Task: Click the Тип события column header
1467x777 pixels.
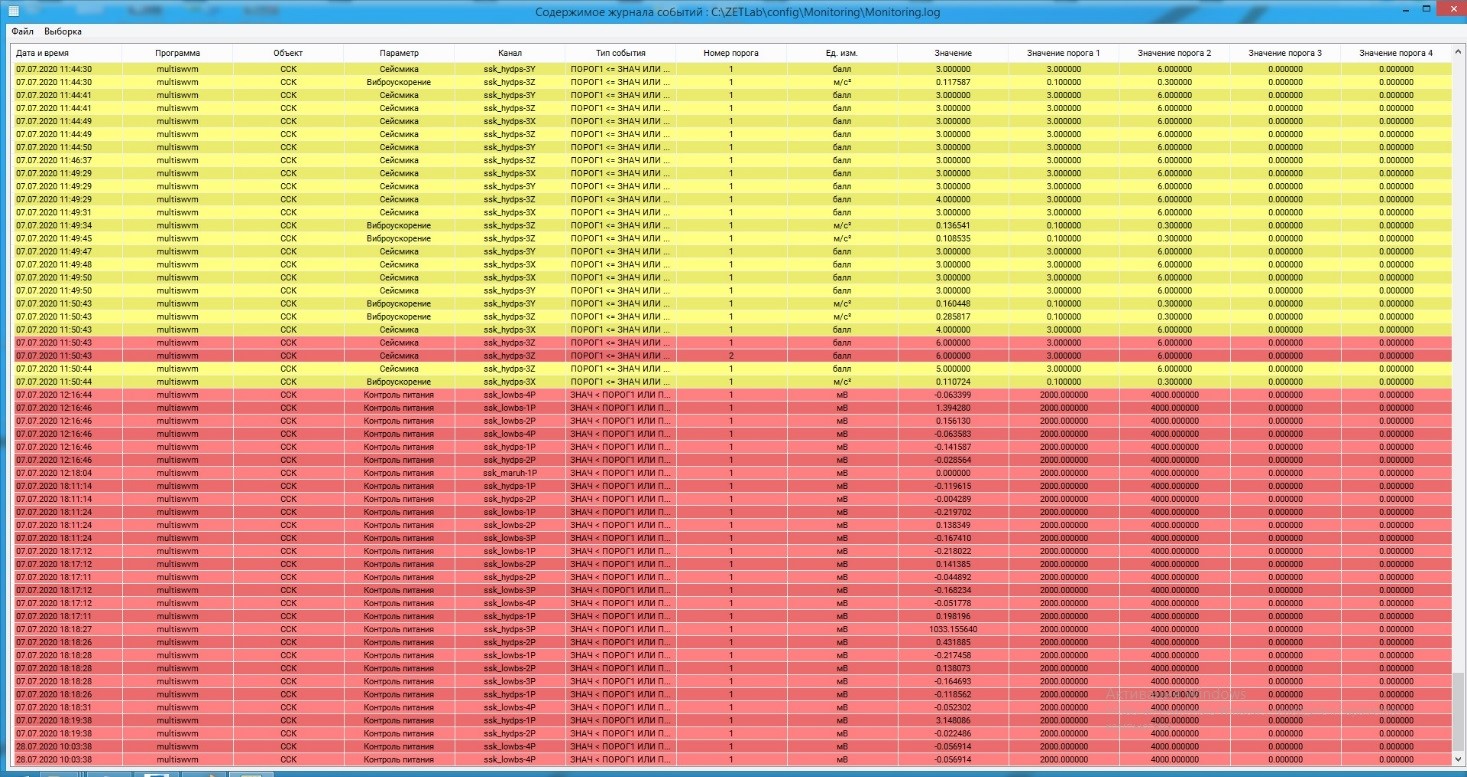Action: [621, 52]
